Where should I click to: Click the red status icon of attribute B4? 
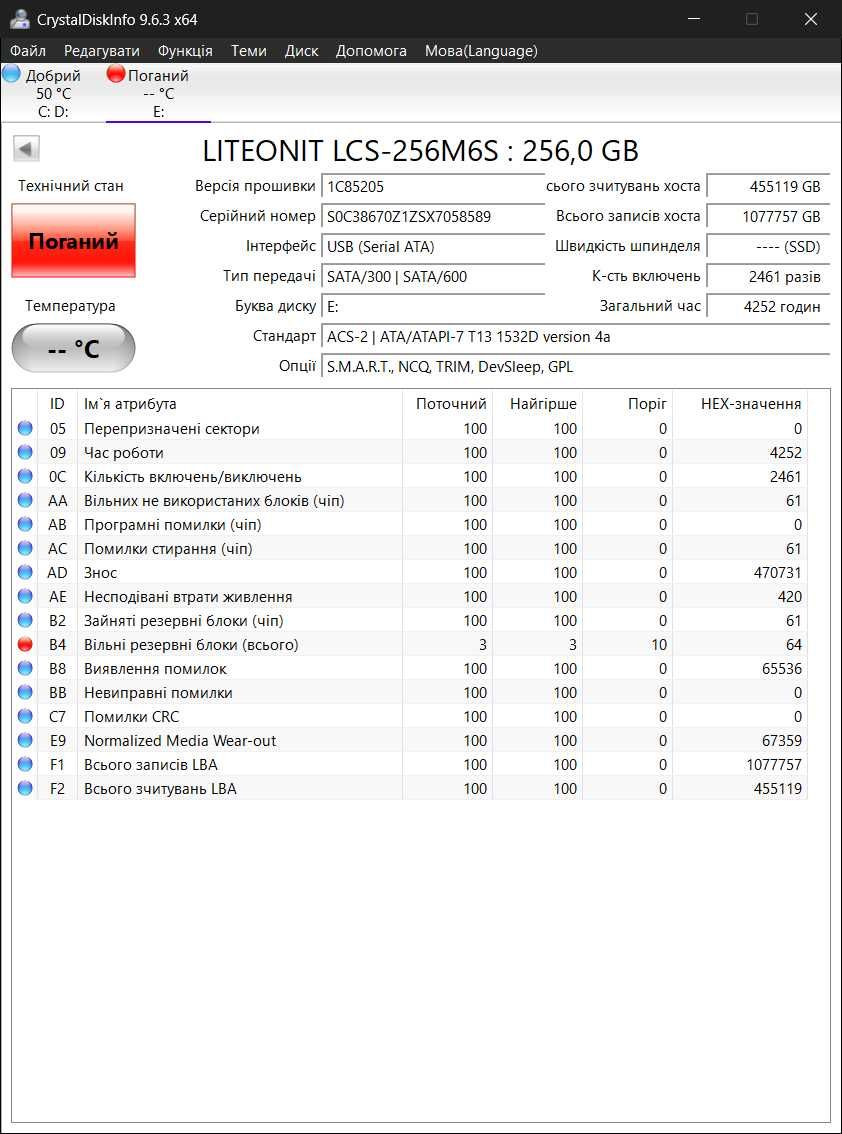[x=25, y=644]
